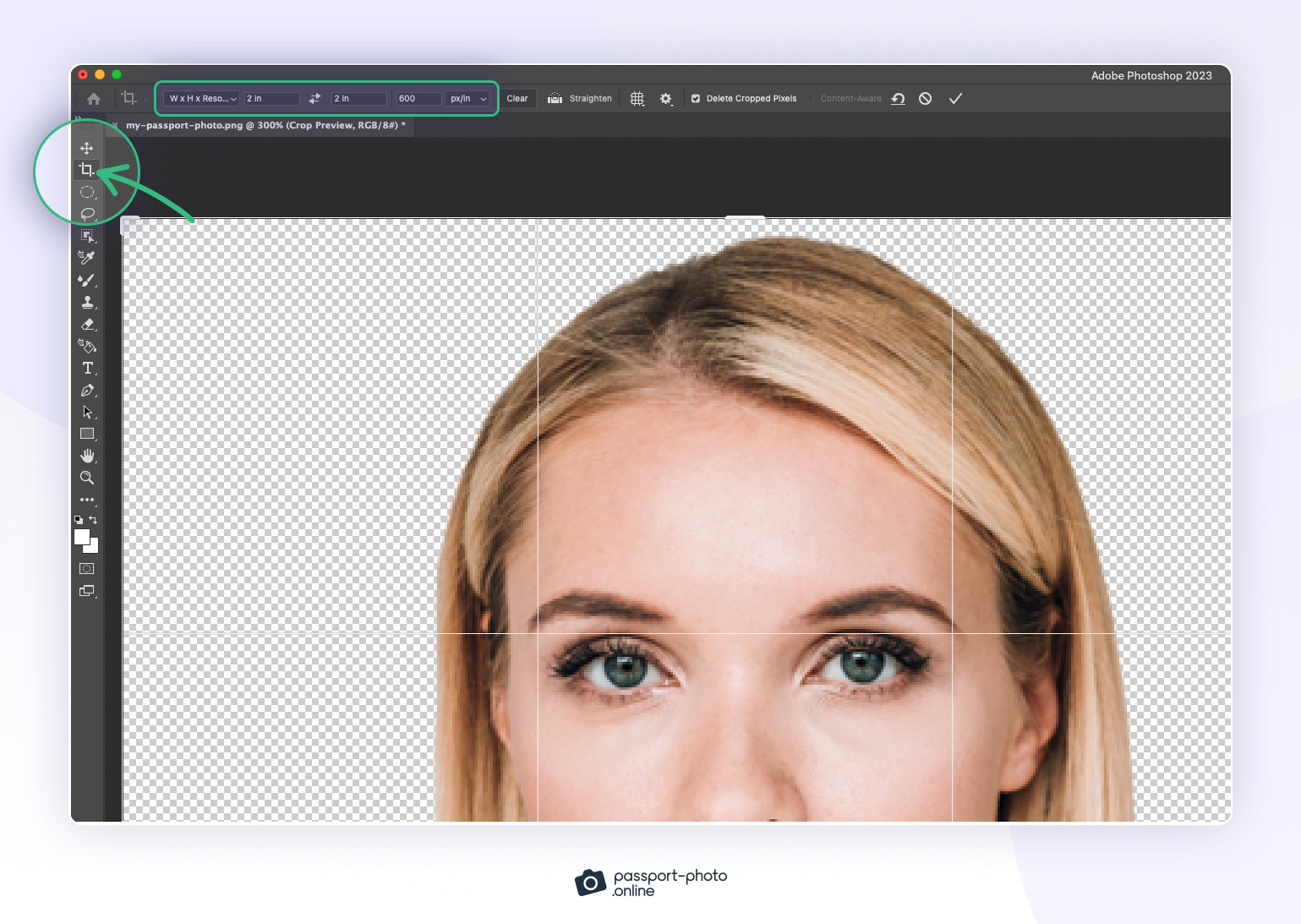Choose the Eraser tool
Image resolution: width=1301 pixels, height=924 pixels.
87,324
